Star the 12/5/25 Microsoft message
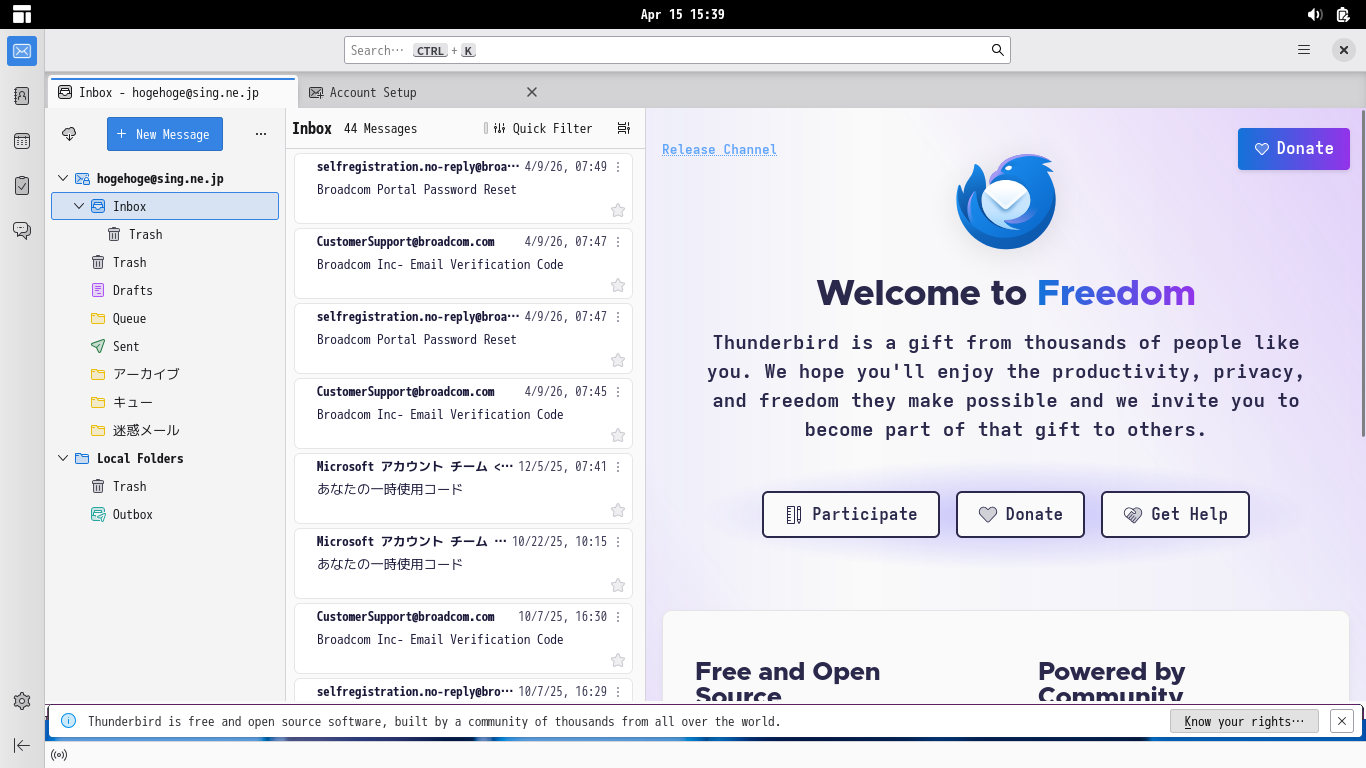Viewport: 1366px width, 768px height. tap(618, 510)
